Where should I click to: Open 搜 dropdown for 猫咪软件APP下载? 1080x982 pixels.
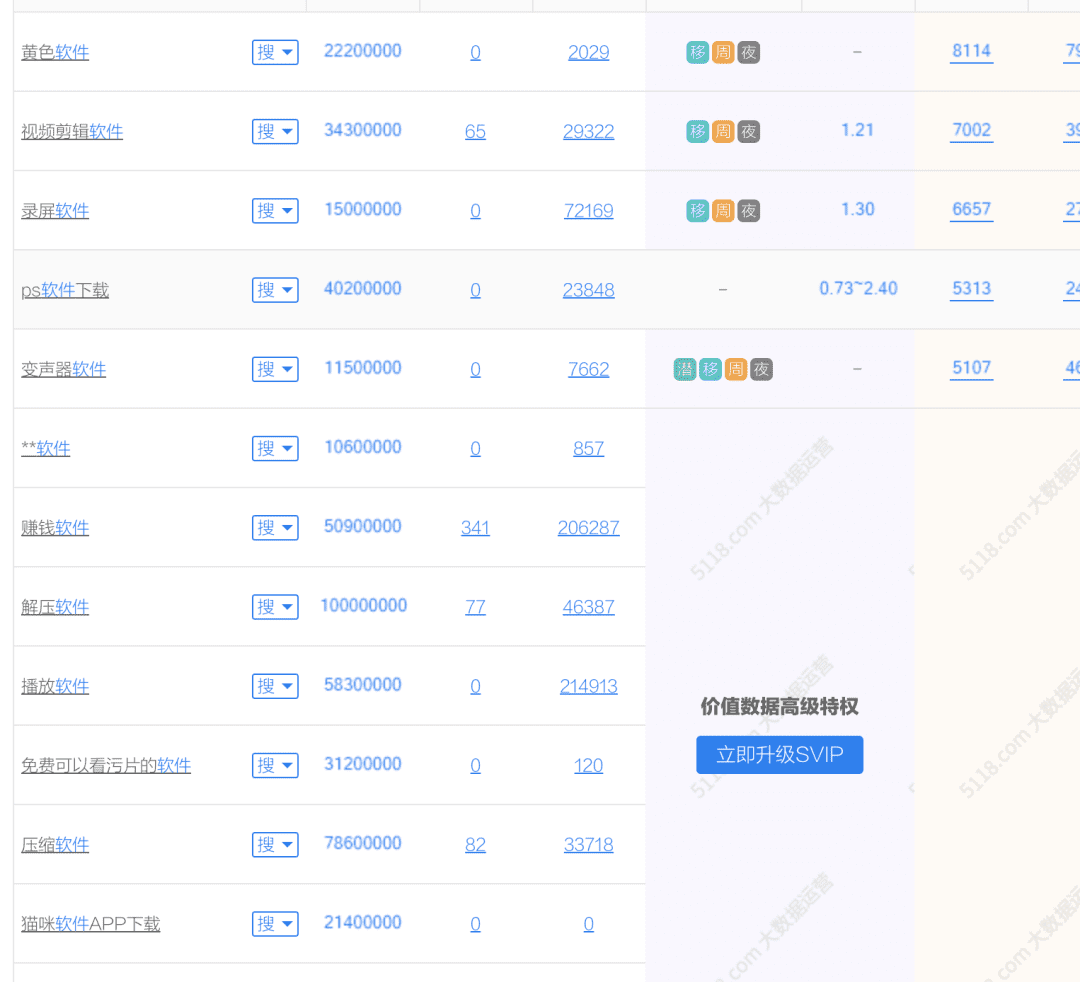pyautogui.click(x=275, y=923)
